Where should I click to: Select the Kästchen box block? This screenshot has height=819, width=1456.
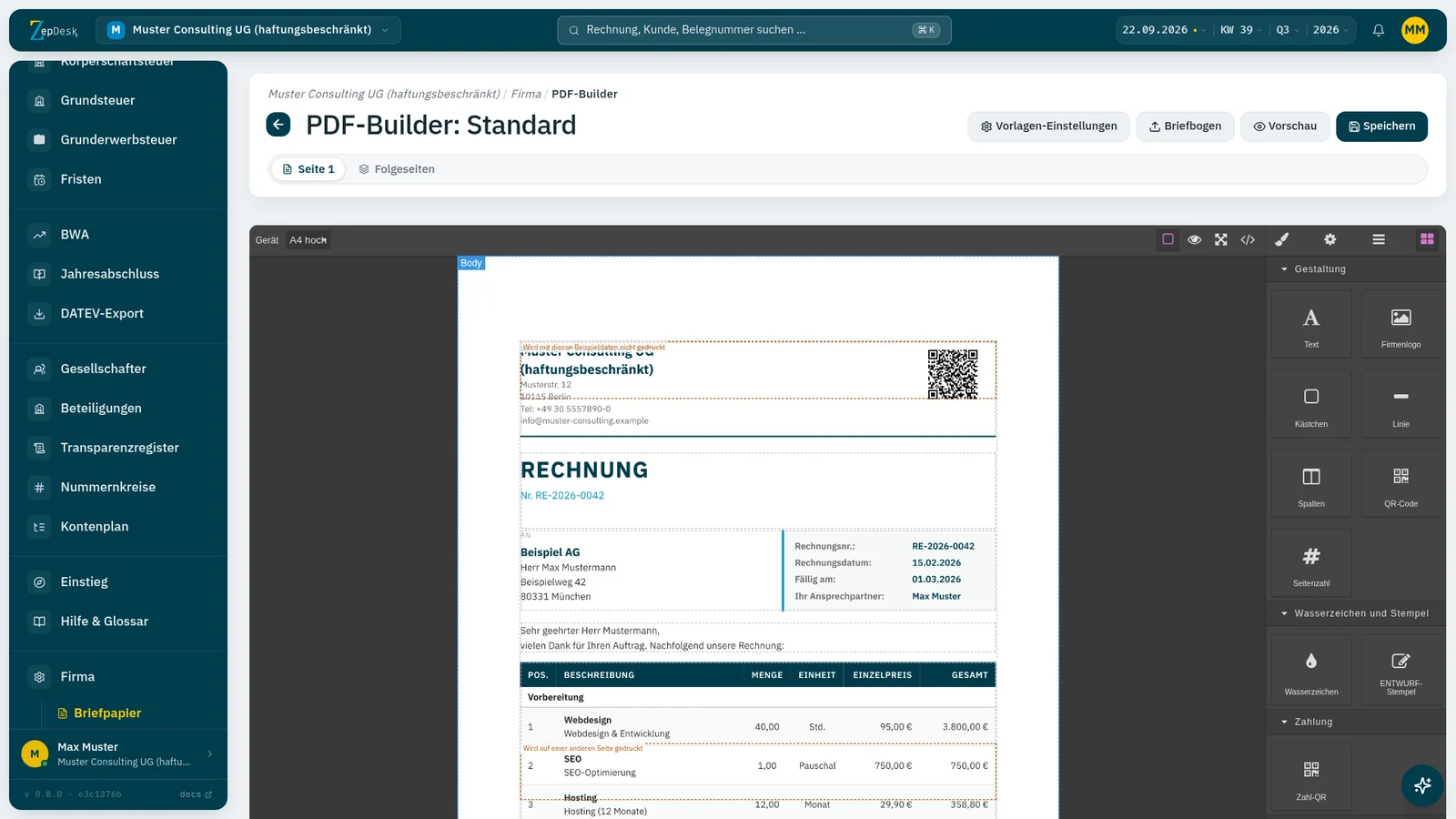1310,403
